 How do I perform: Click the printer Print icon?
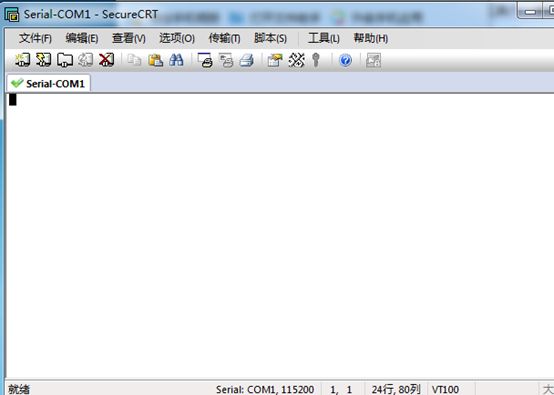[247, 60]
